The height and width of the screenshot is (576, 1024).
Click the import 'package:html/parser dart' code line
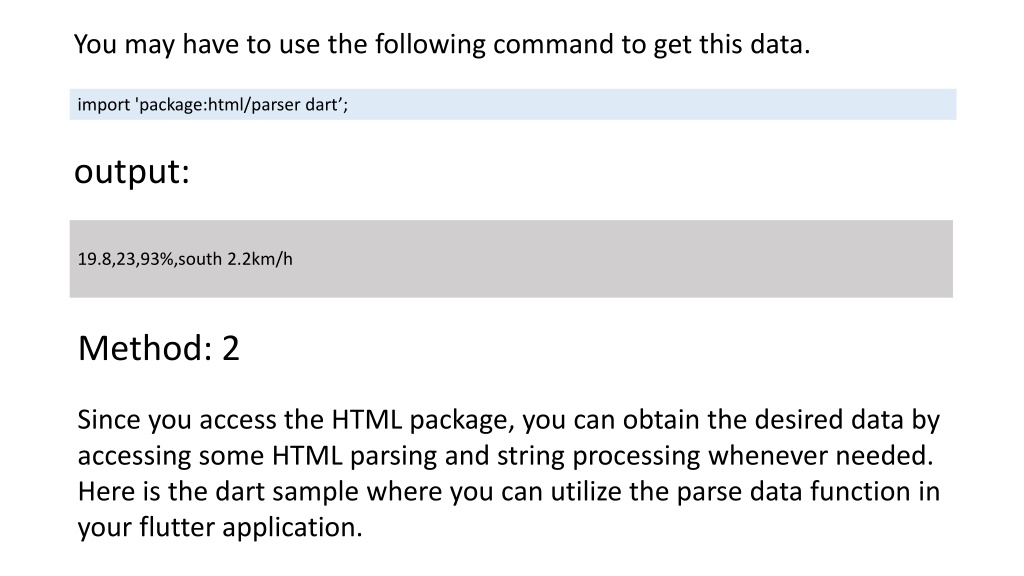coord(213,104)
